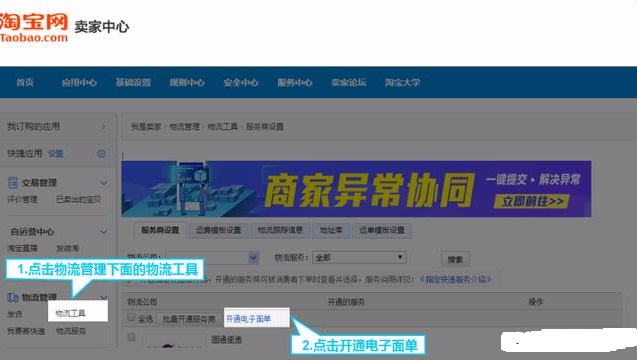637x360 pixels.
Task: Select 物流工具 in the sidebar
Action: [70, 313]
